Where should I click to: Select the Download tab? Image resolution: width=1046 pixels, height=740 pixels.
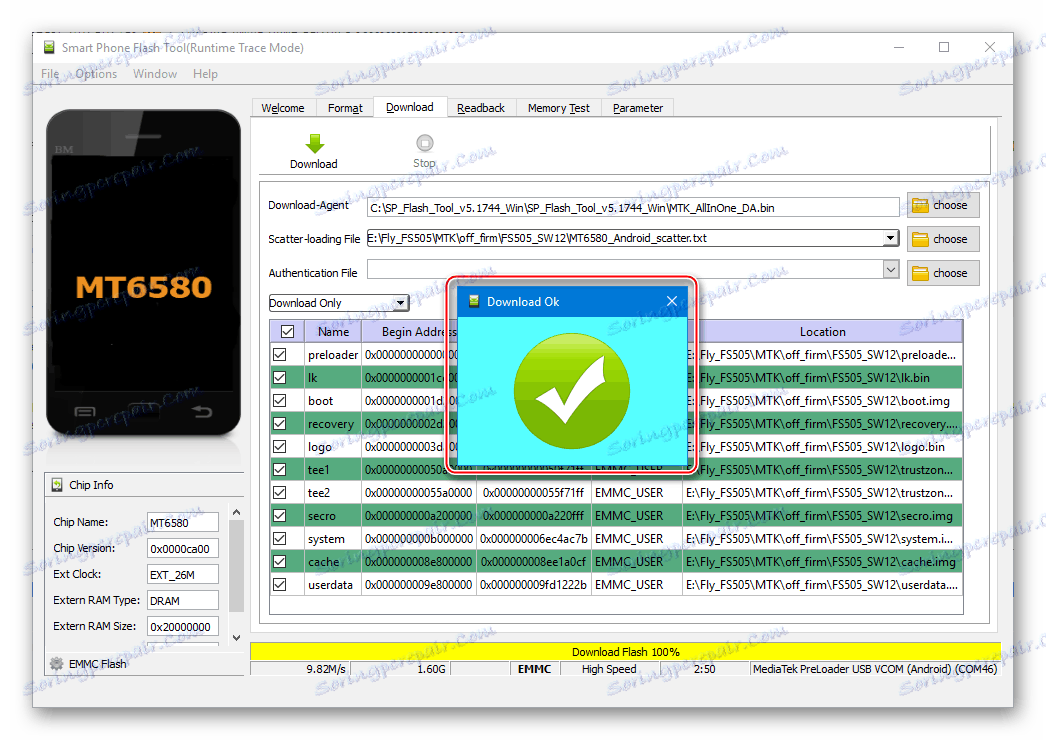coord(410,107)
